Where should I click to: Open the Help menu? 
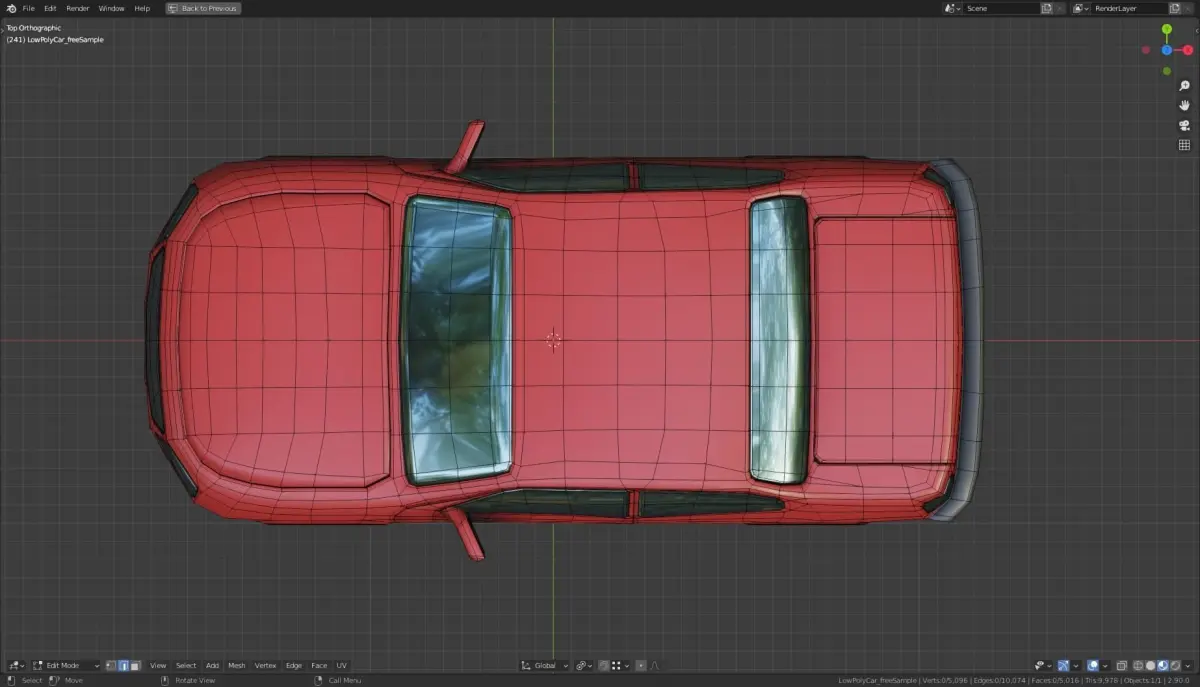point(142,8)
